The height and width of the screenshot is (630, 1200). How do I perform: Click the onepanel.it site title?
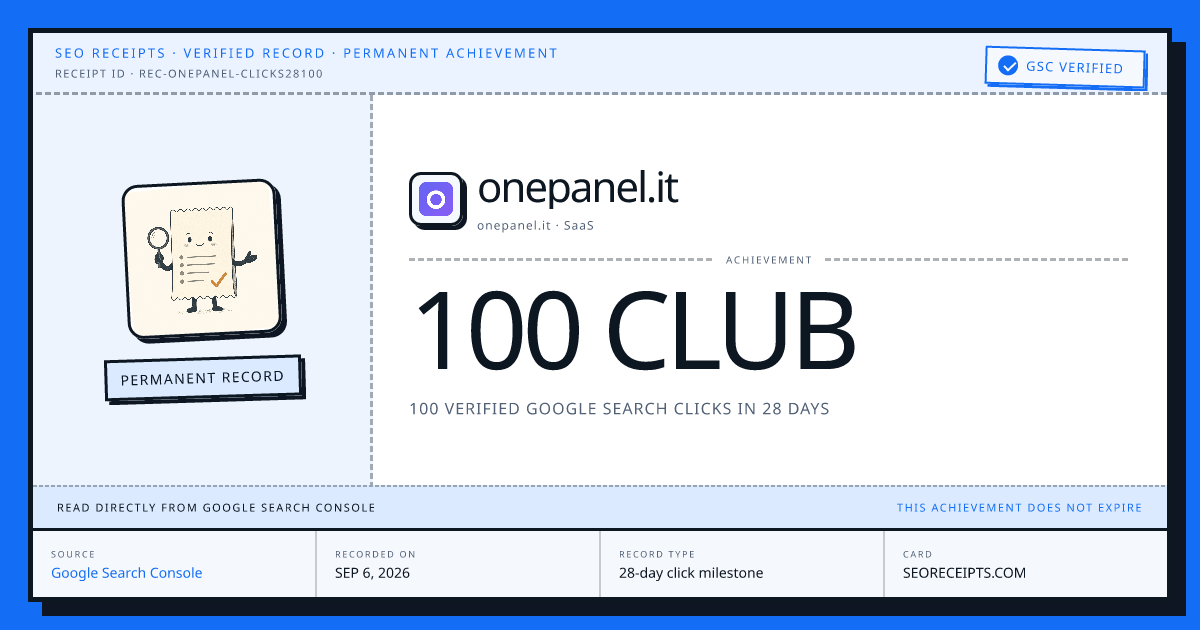tap(578, 188)
